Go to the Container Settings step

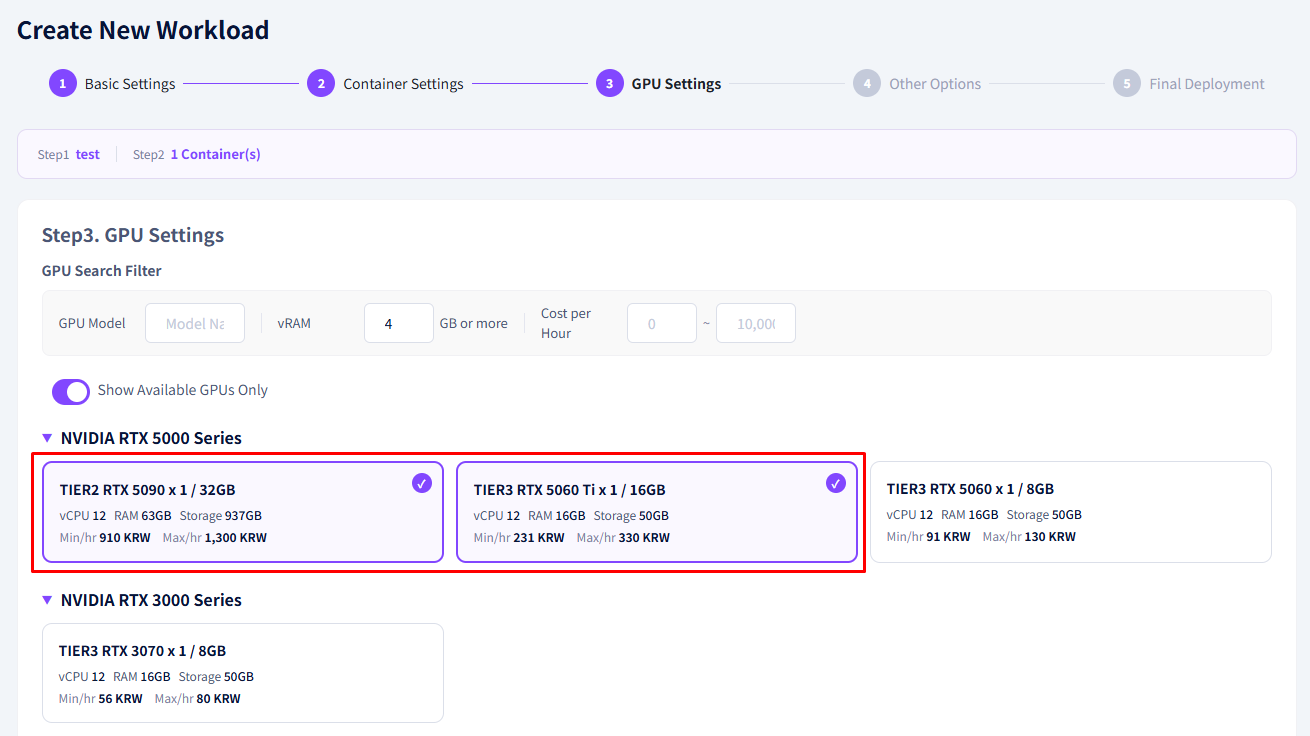(403, 84)
